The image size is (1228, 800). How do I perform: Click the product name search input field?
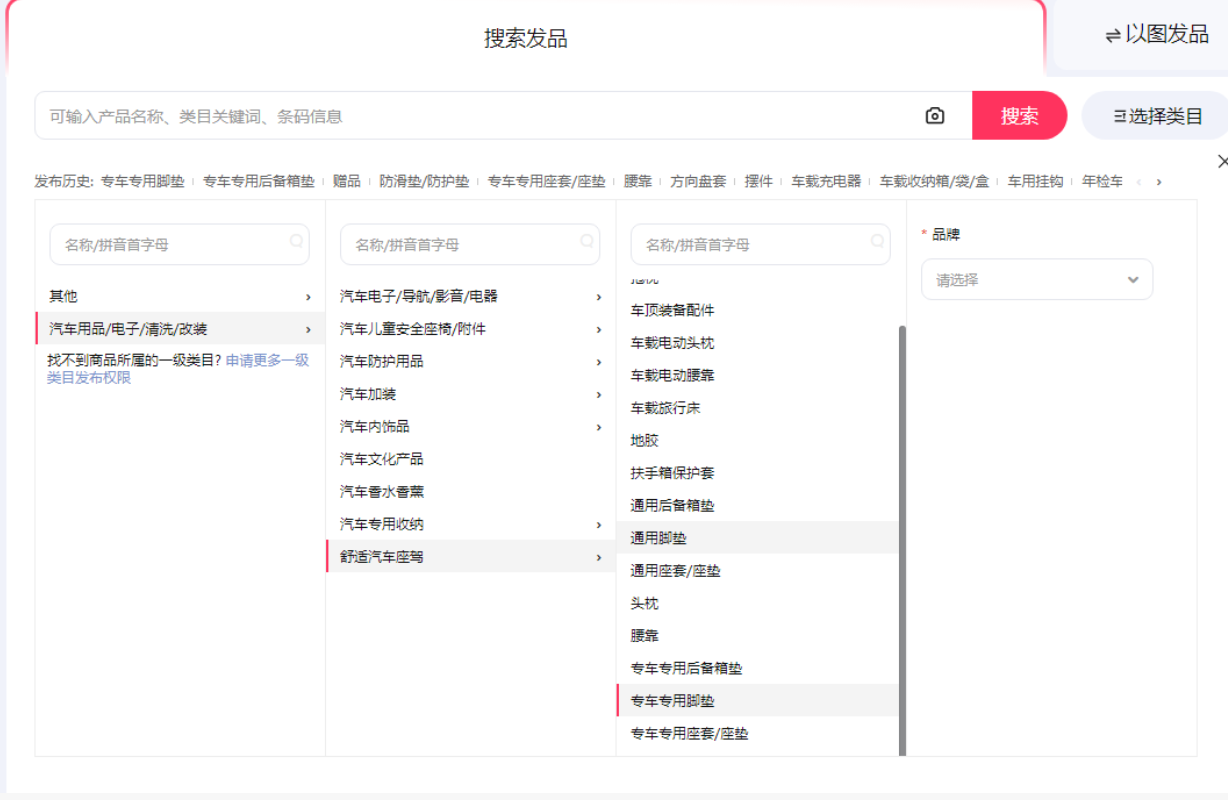[x=480, y=116]
